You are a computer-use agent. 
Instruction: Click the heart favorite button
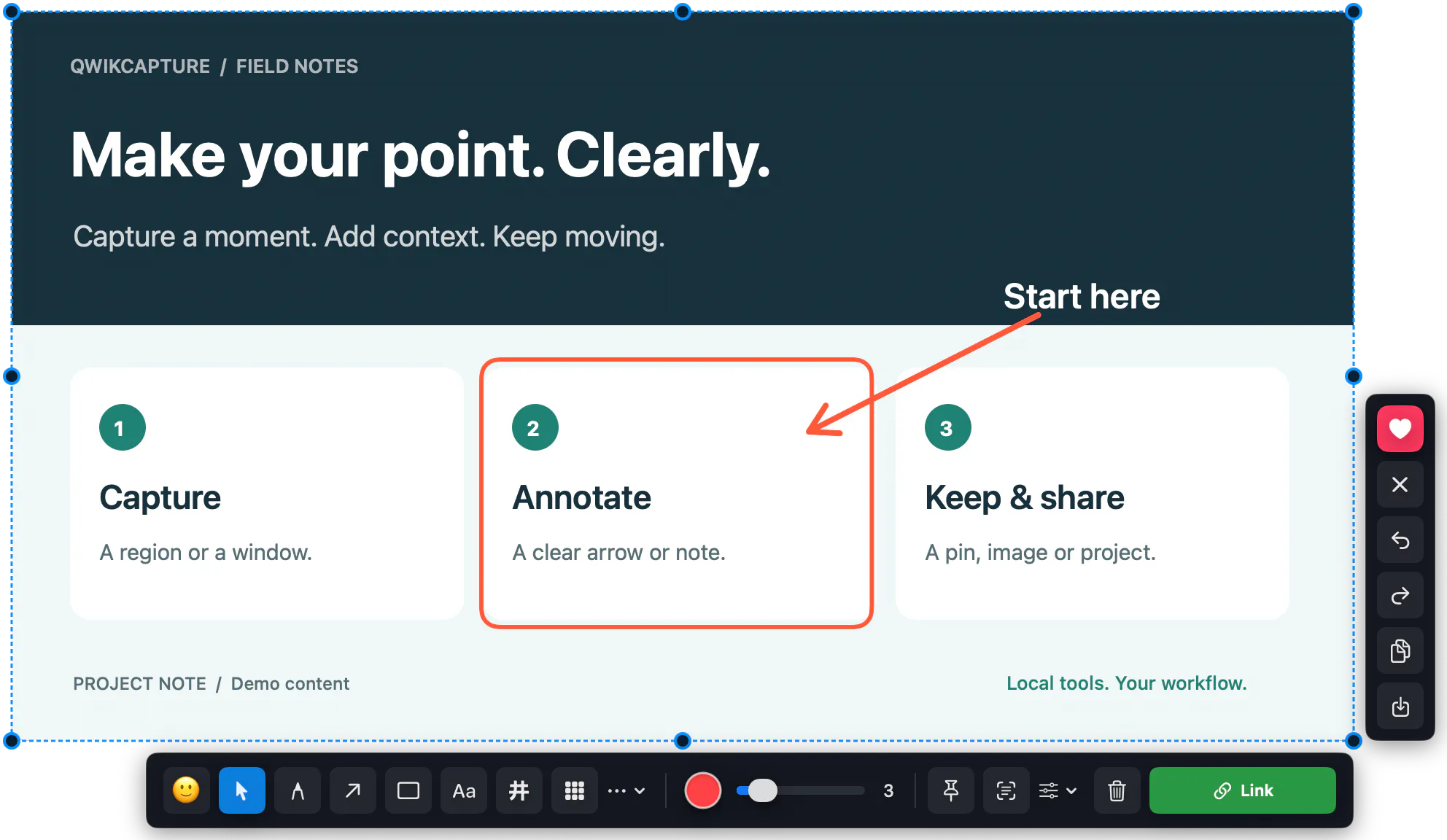[1400, 429]
